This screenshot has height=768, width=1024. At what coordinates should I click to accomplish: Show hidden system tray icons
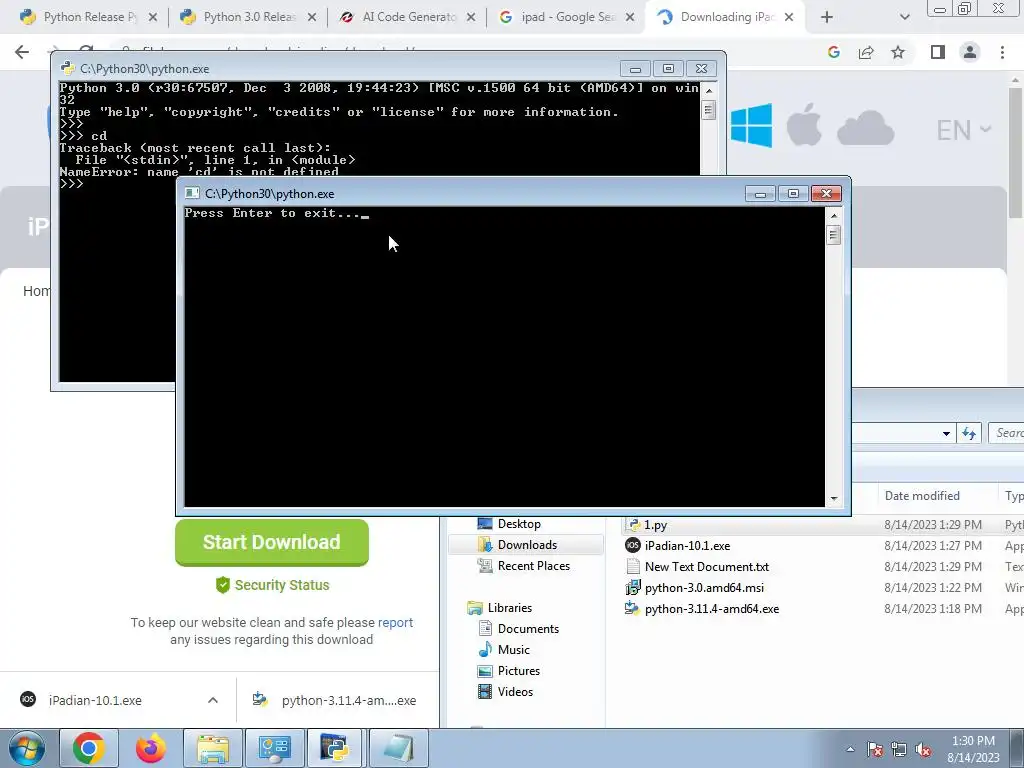click(850, 749)
